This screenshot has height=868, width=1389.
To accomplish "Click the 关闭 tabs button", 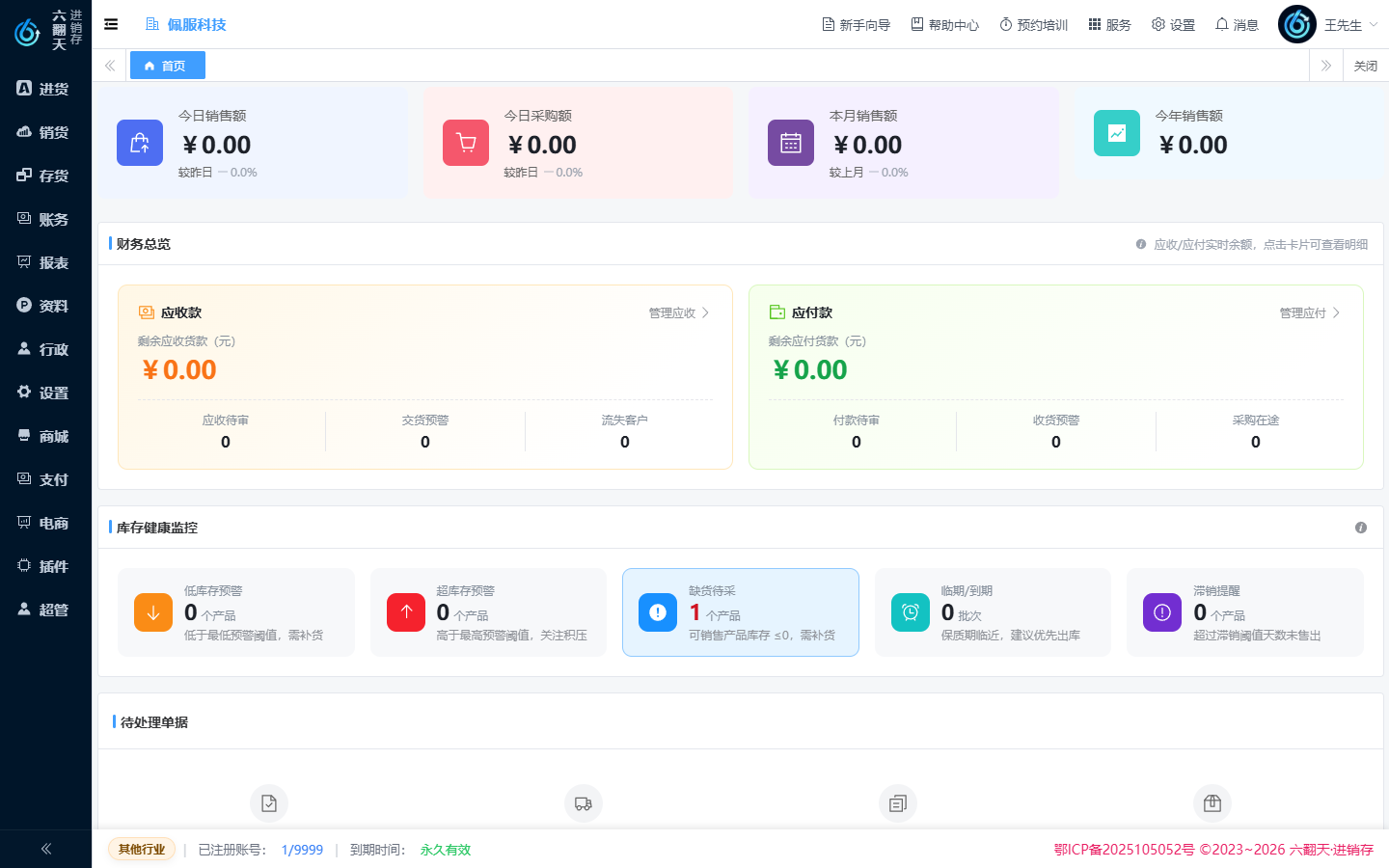I will [x=1365, y=66].
